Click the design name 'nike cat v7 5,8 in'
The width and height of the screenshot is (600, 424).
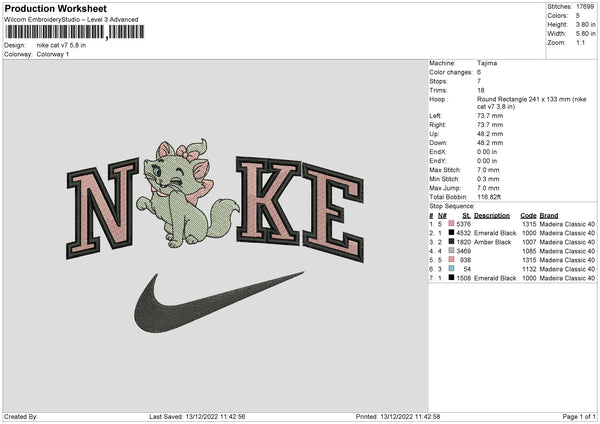point(61,45)
